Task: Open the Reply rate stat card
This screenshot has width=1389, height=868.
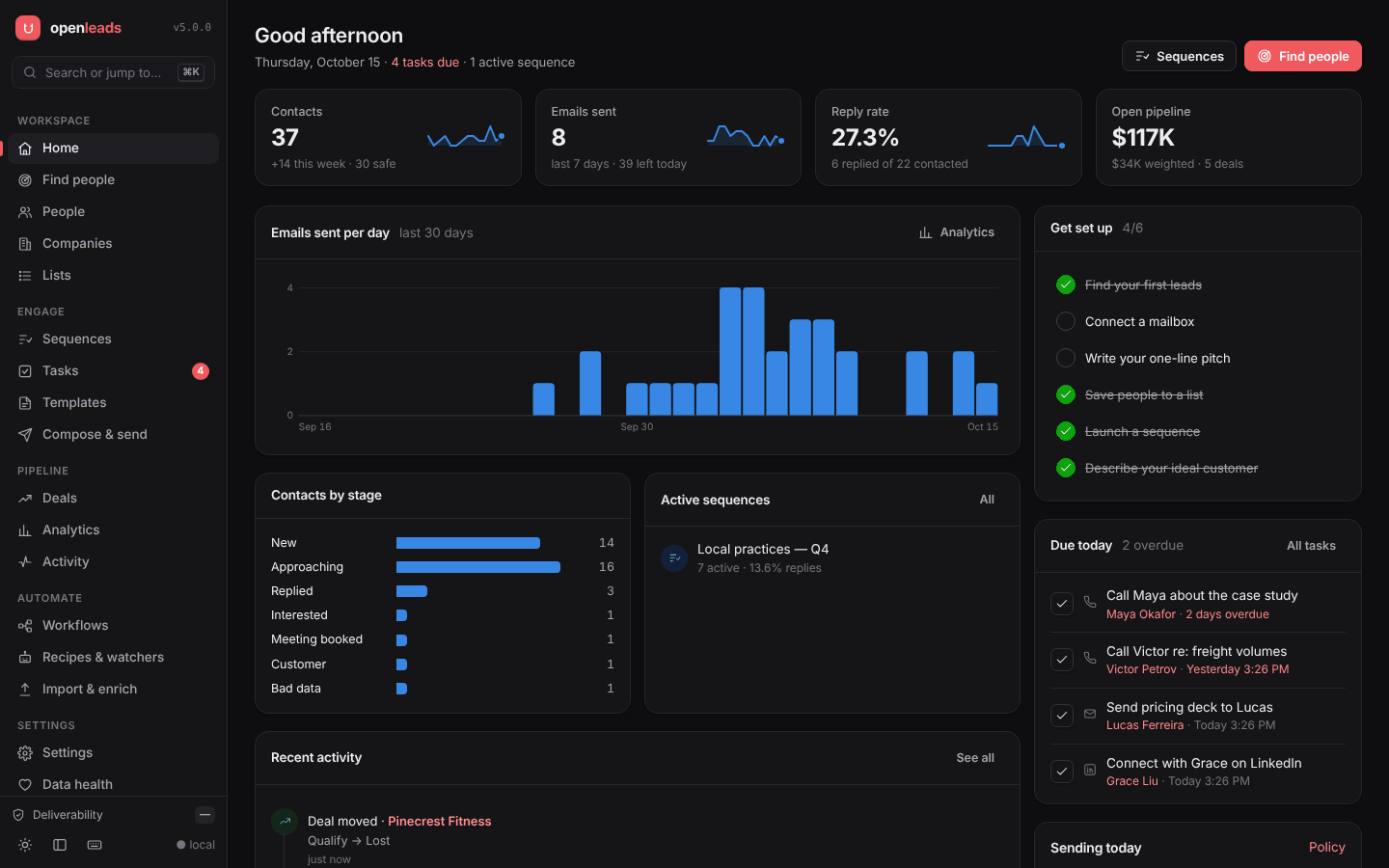Action: [948, 138]
